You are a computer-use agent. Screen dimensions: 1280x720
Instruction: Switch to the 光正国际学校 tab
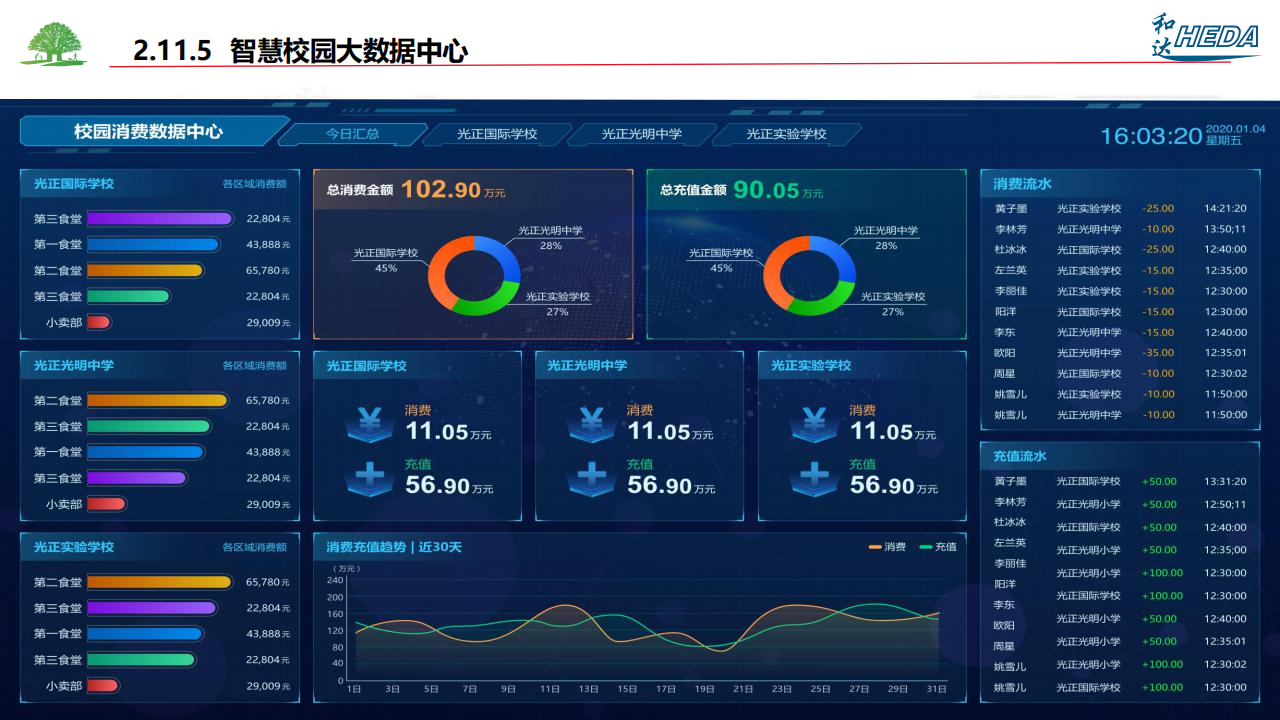click(497, 134)
